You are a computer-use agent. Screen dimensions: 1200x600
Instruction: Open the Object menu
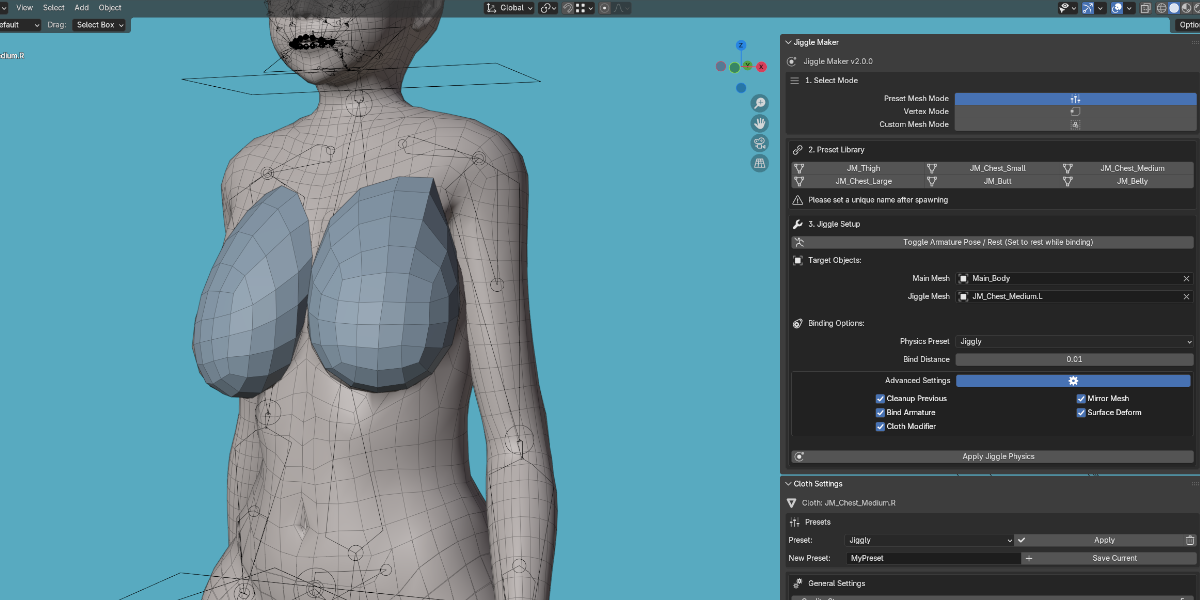click(110, 7)
